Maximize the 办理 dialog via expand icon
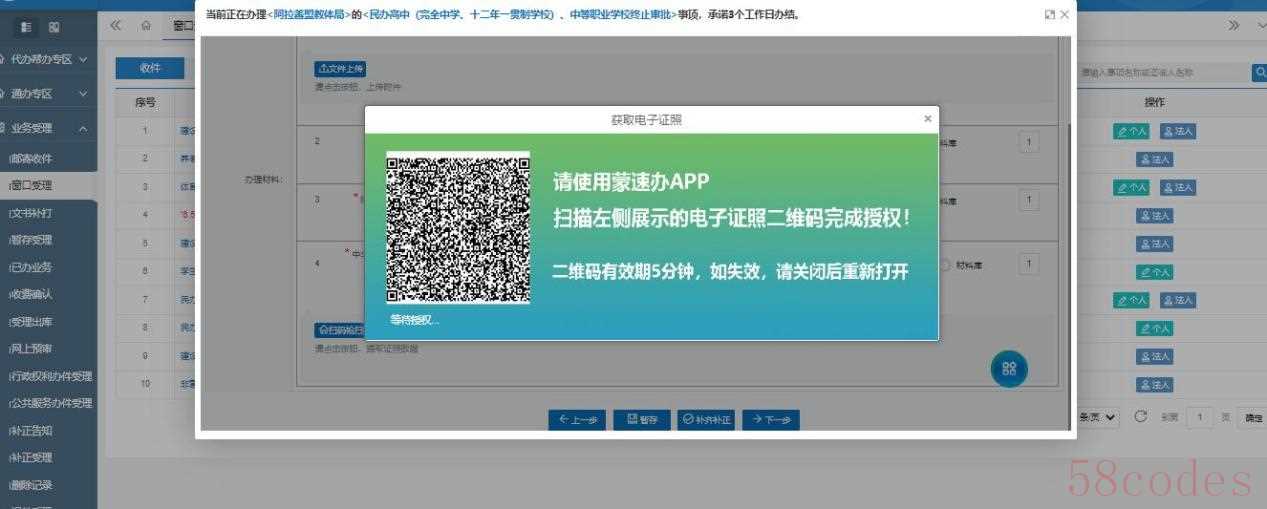 pos(1049,15)
